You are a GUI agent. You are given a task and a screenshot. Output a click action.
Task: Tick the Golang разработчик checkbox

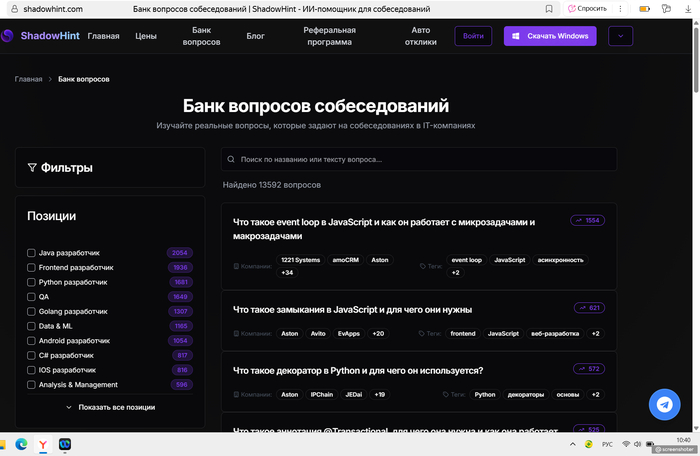tap(31, 311)
